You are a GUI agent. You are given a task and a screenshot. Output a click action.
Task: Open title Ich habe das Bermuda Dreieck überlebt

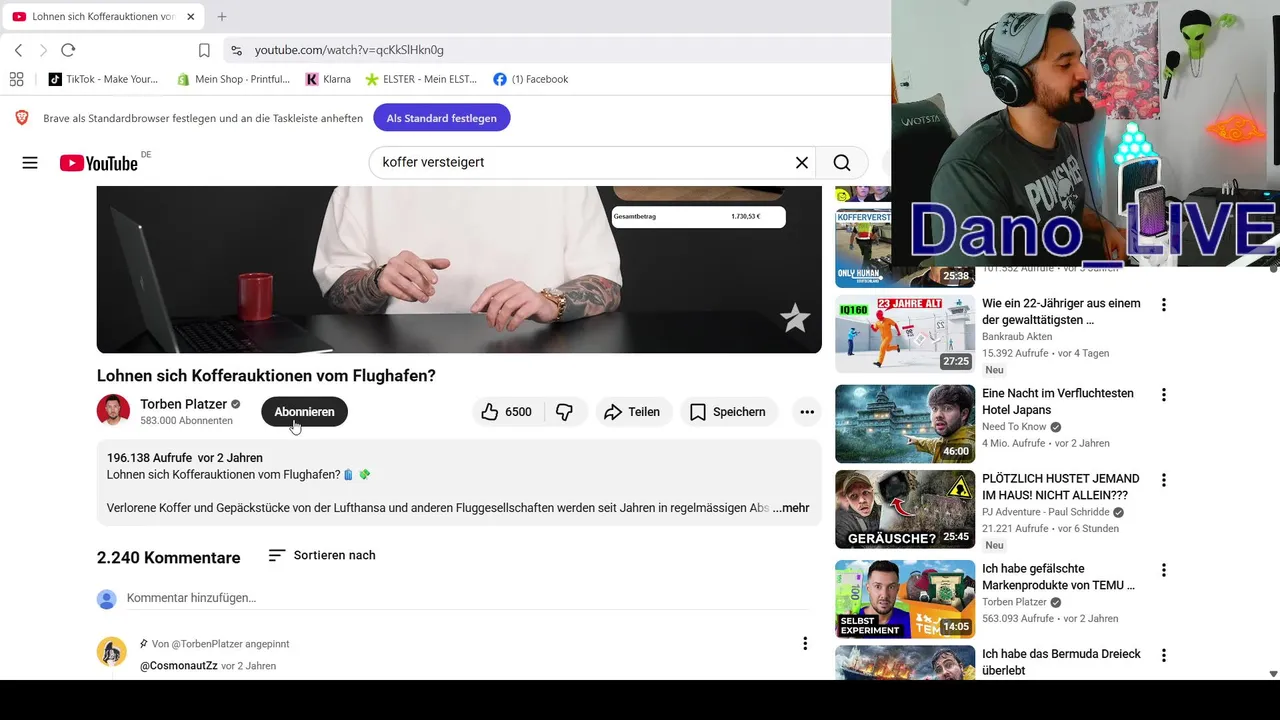pos(1061,662)
